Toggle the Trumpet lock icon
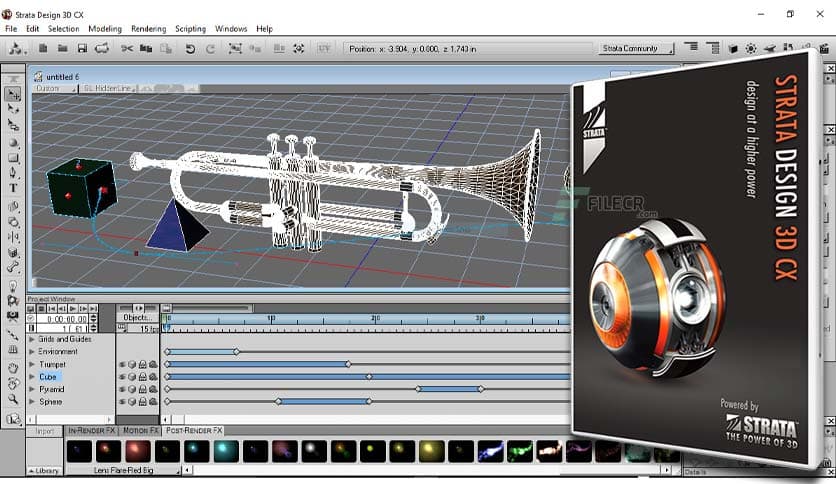This screenshot has width=836, height=484. click(x=142, y=365)
